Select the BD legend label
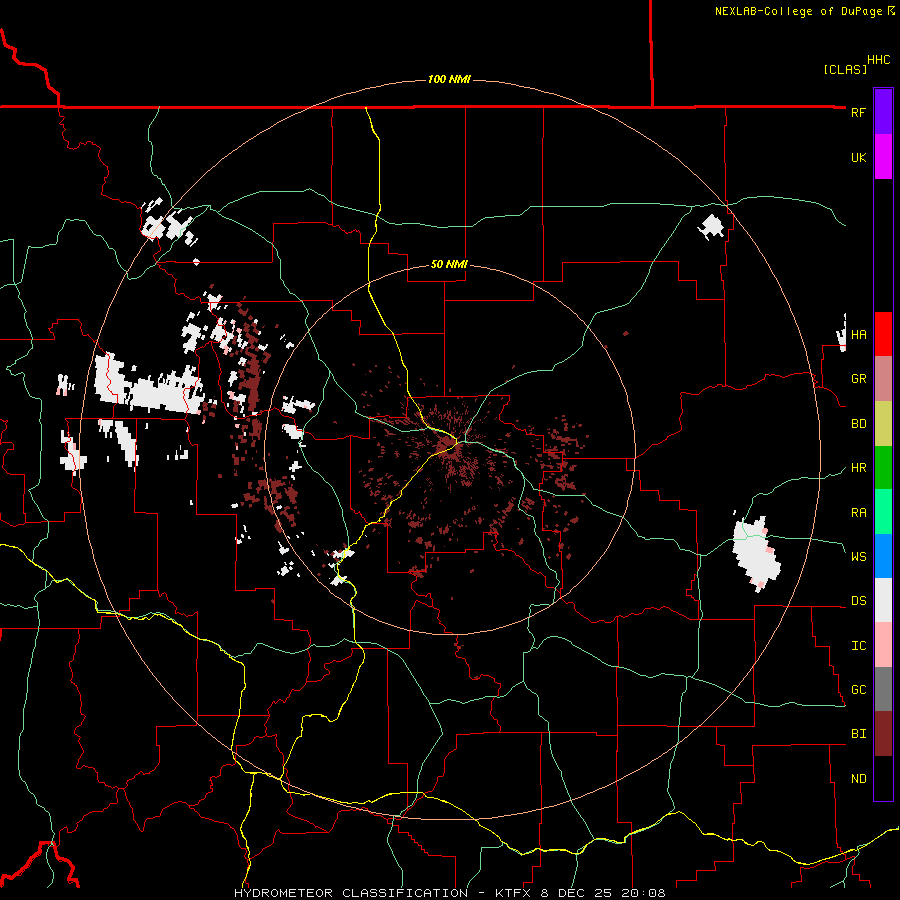The height and width of the screenshot is (900, 900). [x=858, y=423]
